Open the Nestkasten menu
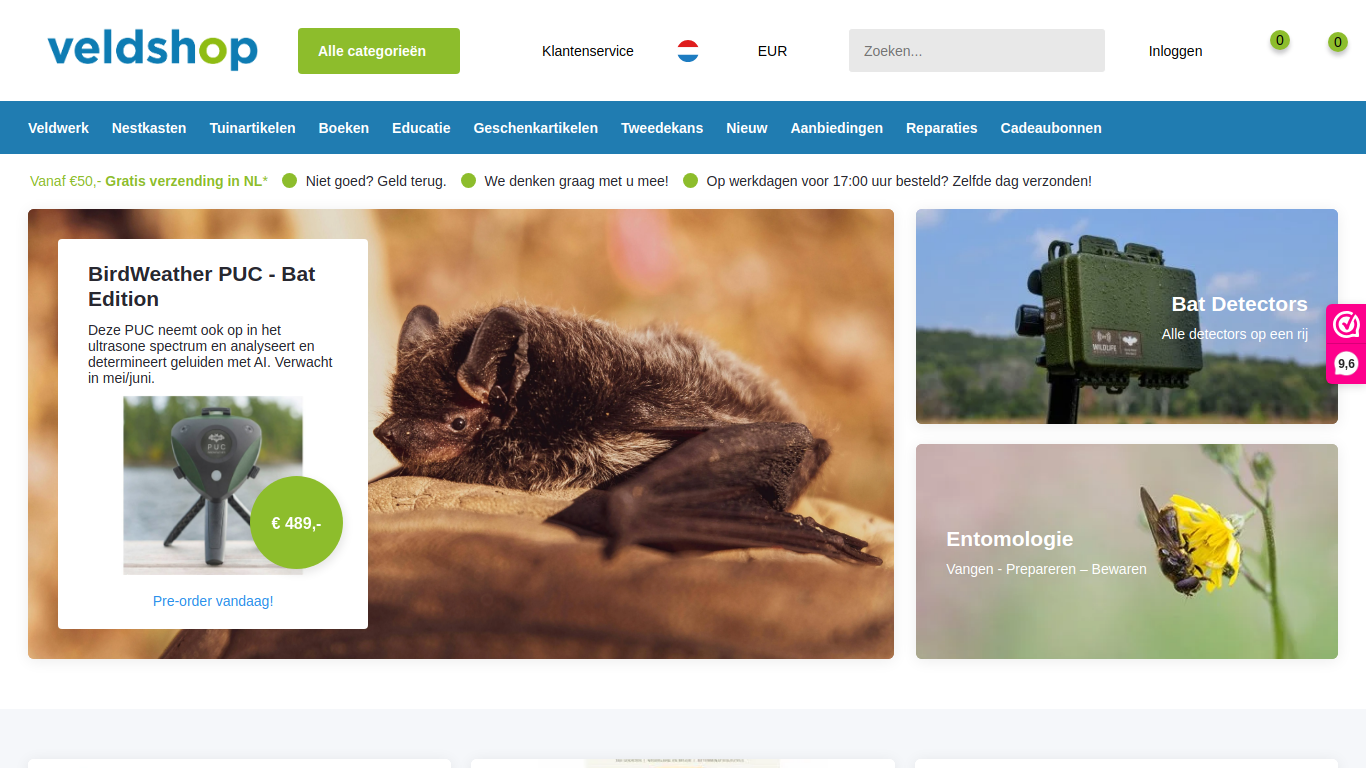Image resolution: width=1366 pixels, height=768 pixels. [149, 128]
